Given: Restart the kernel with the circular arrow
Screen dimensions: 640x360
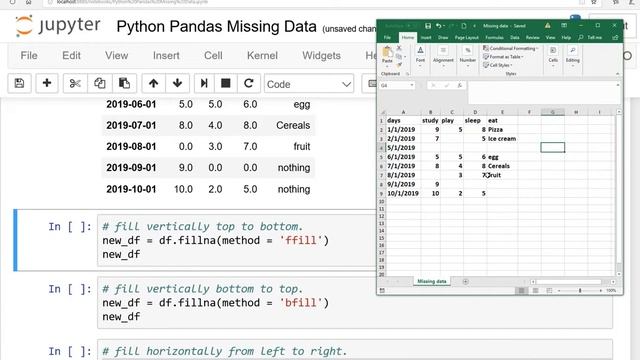Looking at the screenshot, I should [249, 84].
